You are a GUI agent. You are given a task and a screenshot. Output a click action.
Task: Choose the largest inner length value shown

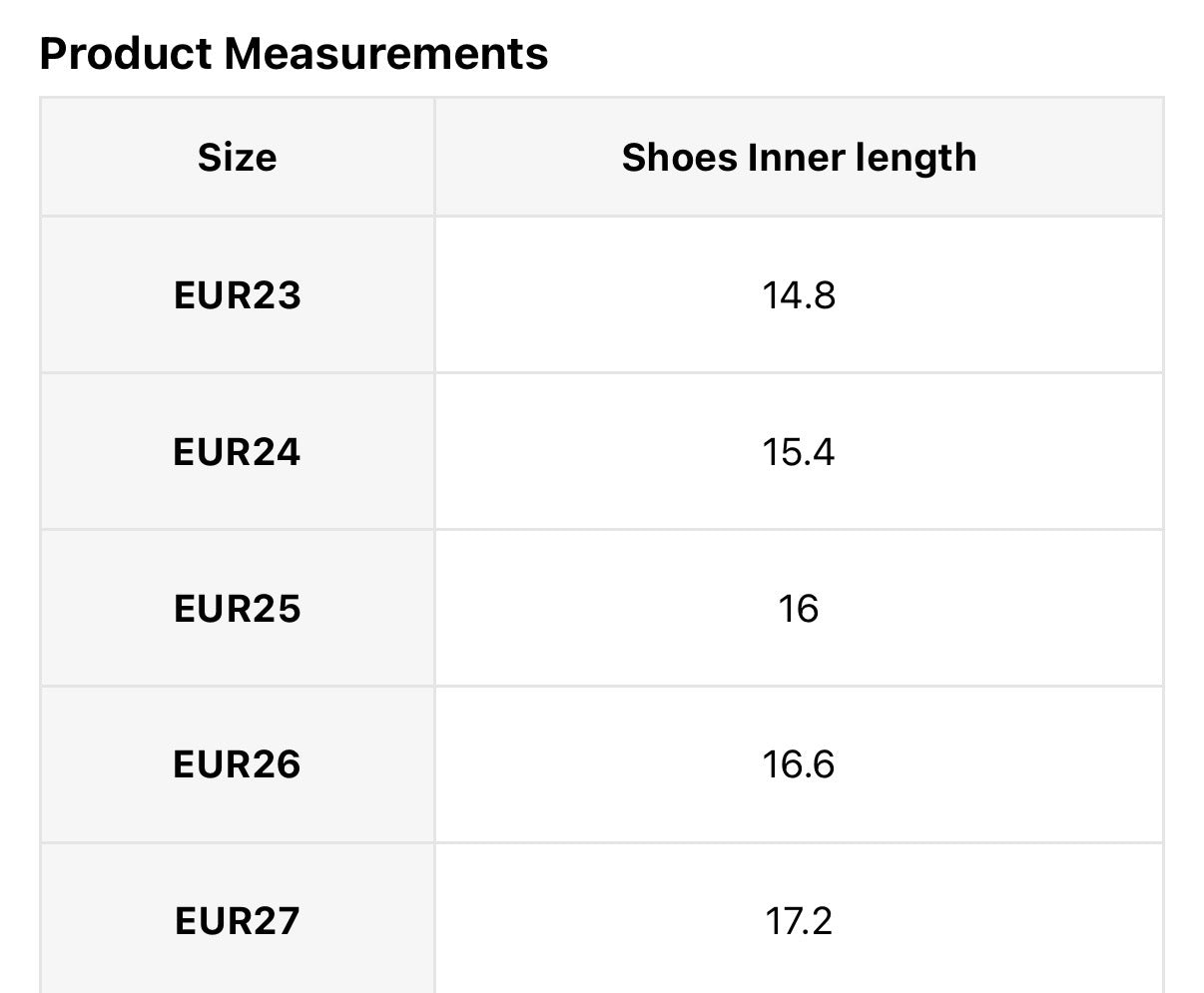[x=799, y=920]
